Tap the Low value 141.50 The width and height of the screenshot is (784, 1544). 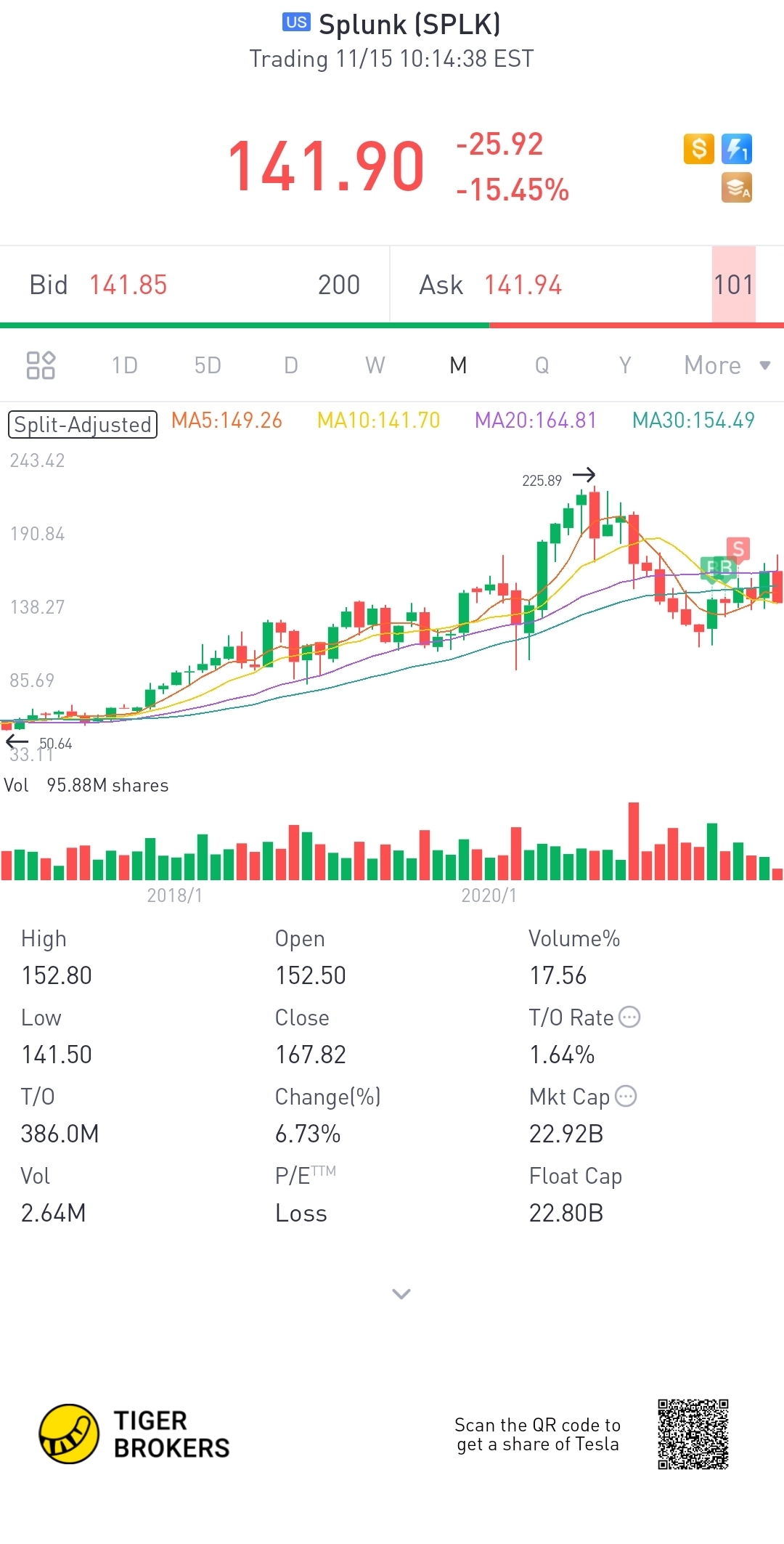pyautogui.click(x=57, y=1055)
